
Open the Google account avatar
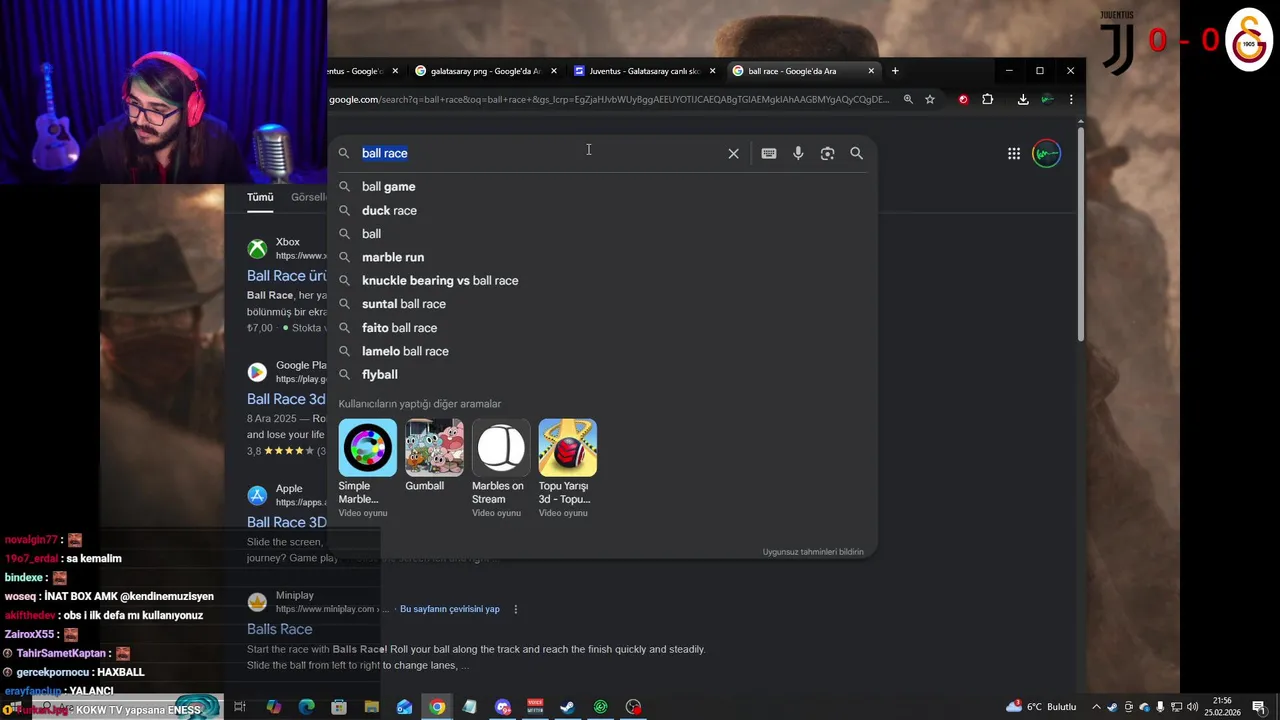(x=1046, y=153)
